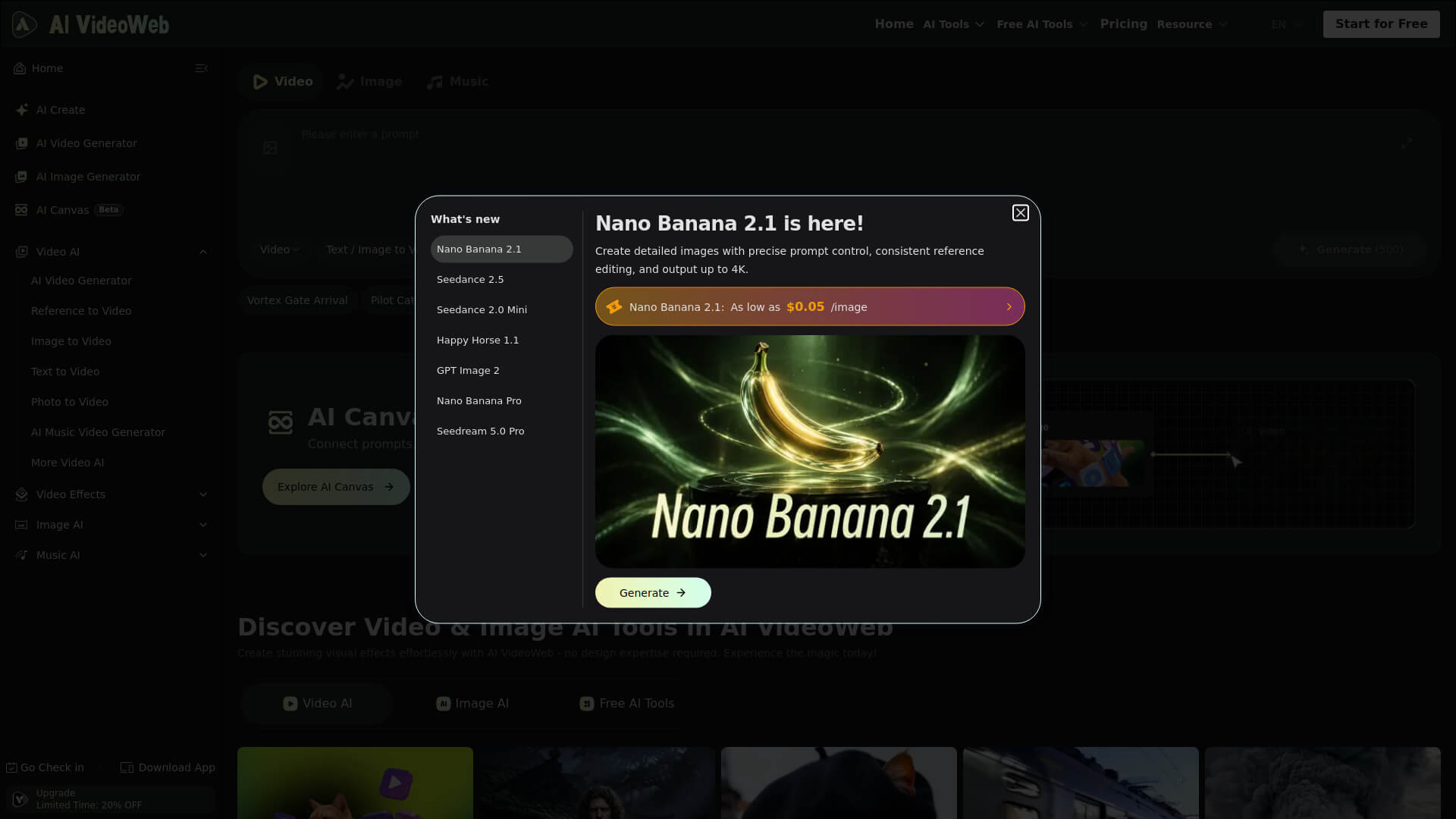Click the Reference to Video sidebar item
Viewport: 1456px width, 819px height.
pyautogui.click(x=81, y=311)
